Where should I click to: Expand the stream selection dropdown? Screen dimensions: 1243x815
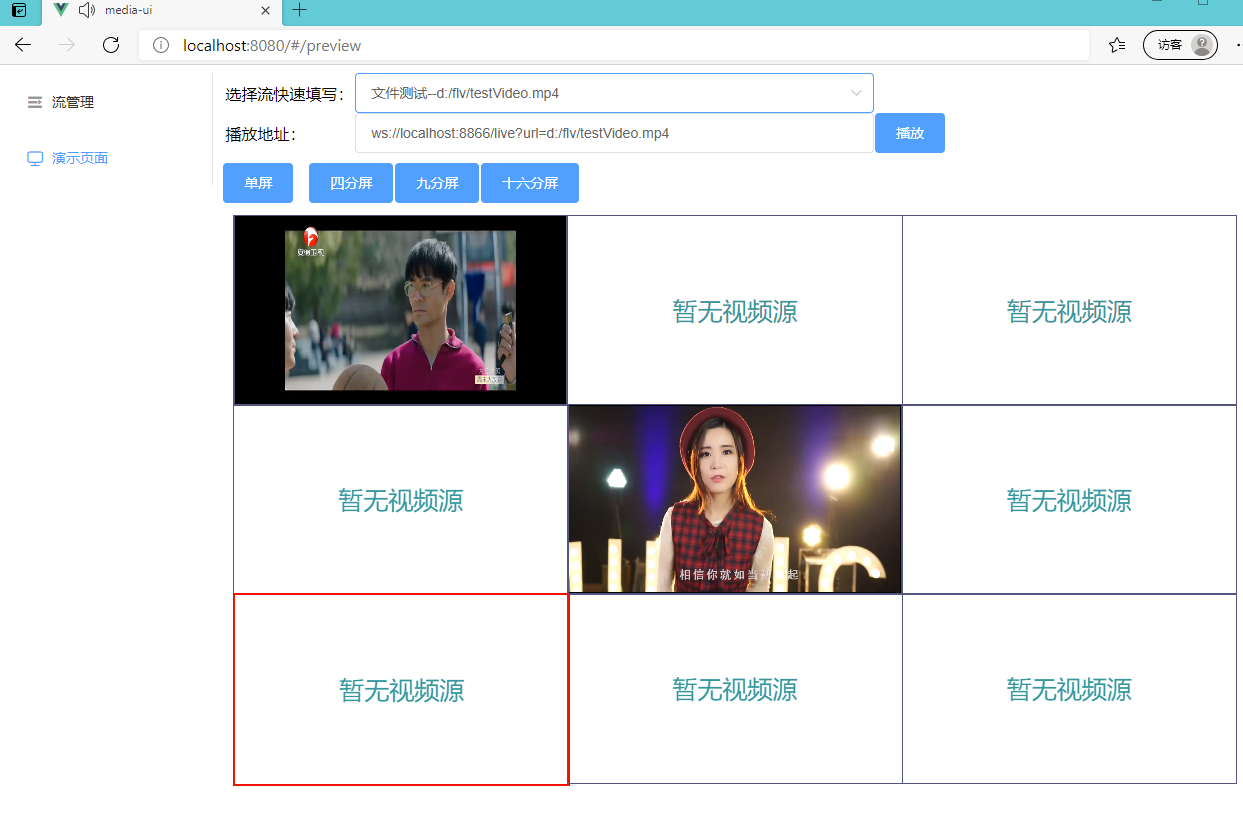[x=614, y=93]
